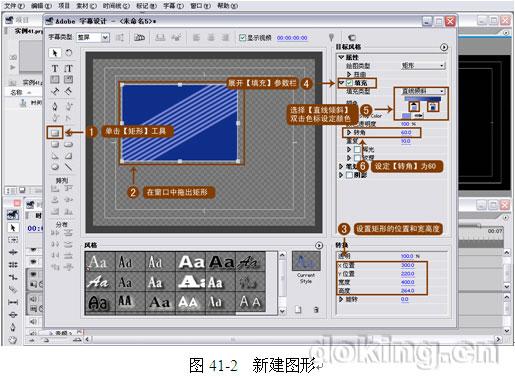Select the Path Type tool
Image resolution: width=515 pixels, height=379 pixels.
point(55,91)
